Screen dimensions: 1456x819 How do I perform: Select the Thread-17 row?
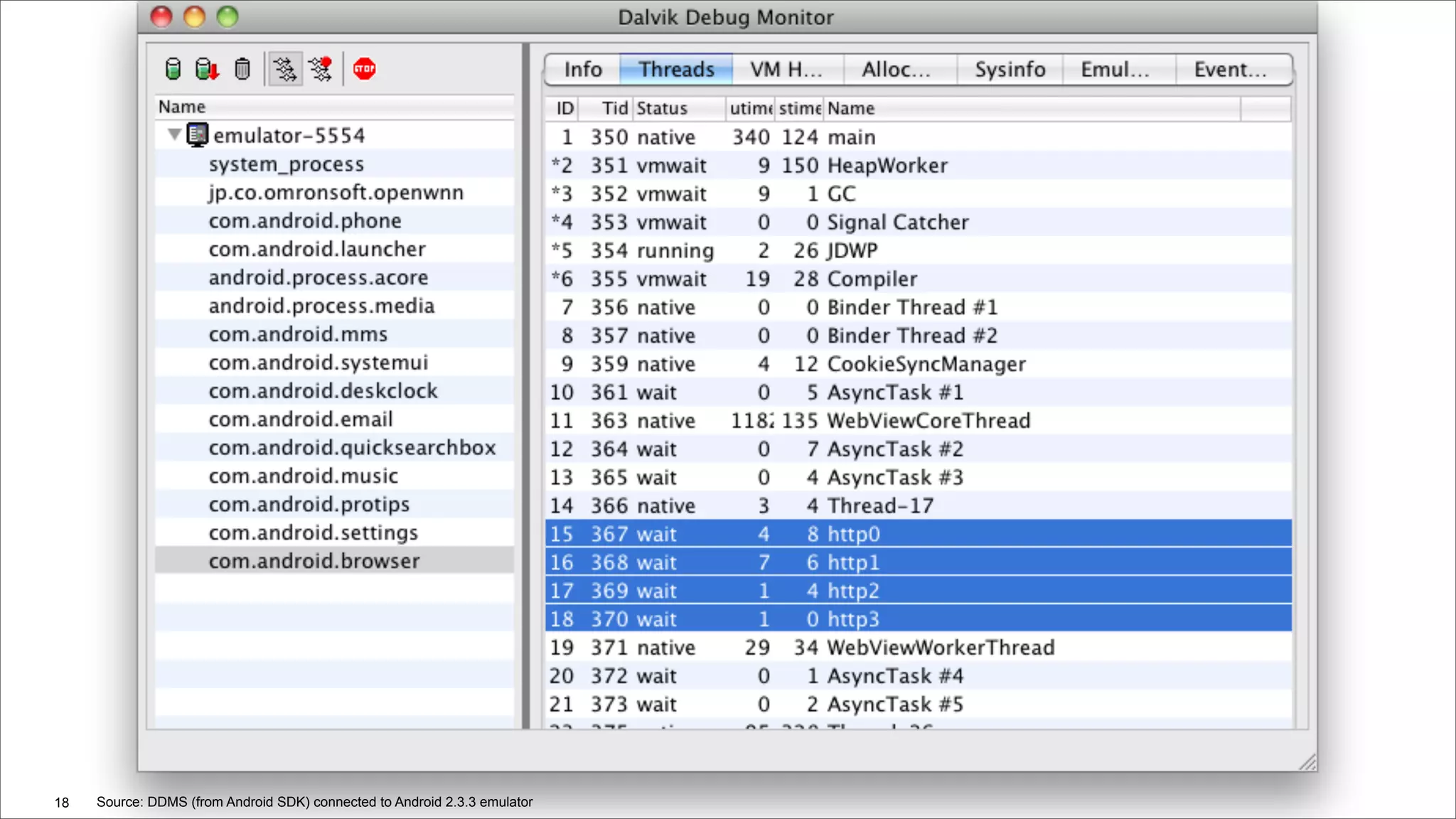tap(918, 505)
